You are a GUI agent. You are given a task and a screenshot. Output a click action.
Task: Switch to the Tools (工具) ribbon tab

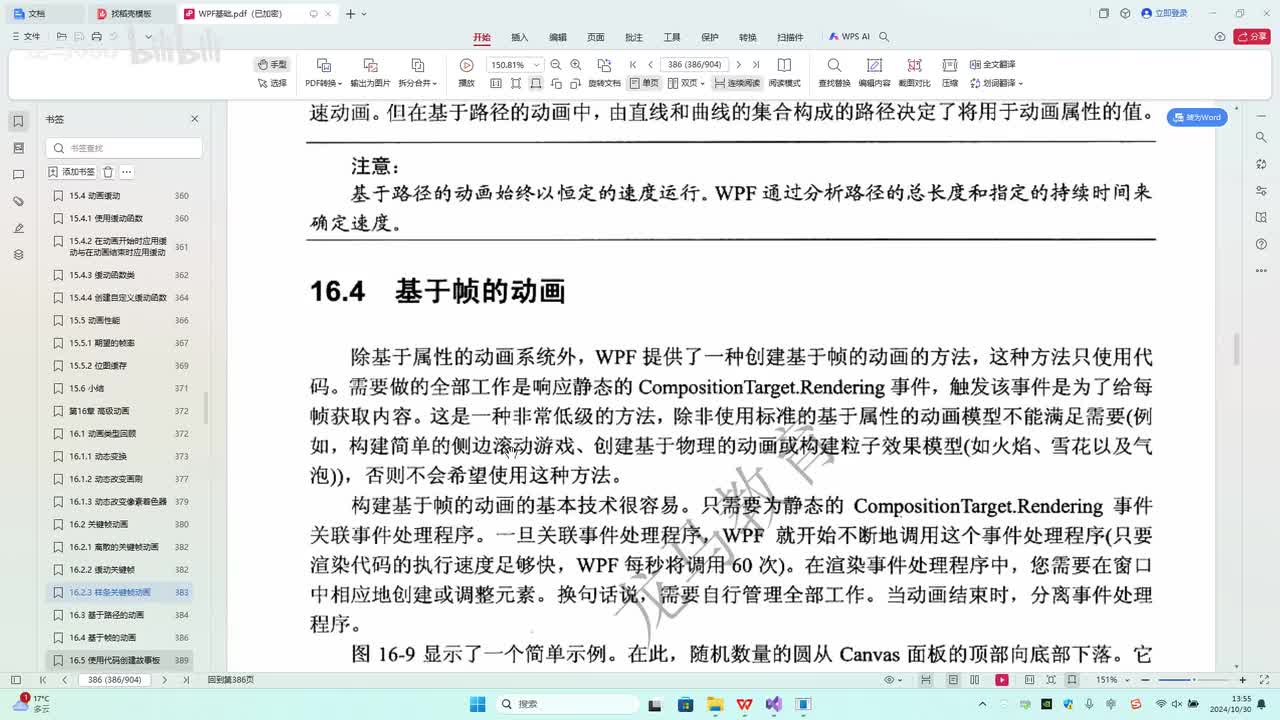click(672, 37)
